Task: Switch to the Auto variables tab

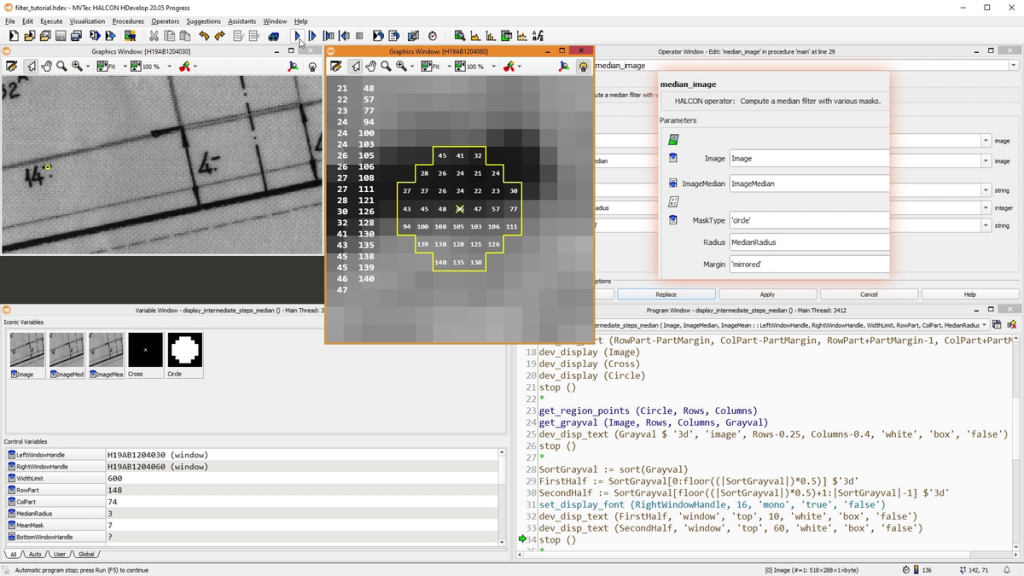Action: click(x=35, y=554)
